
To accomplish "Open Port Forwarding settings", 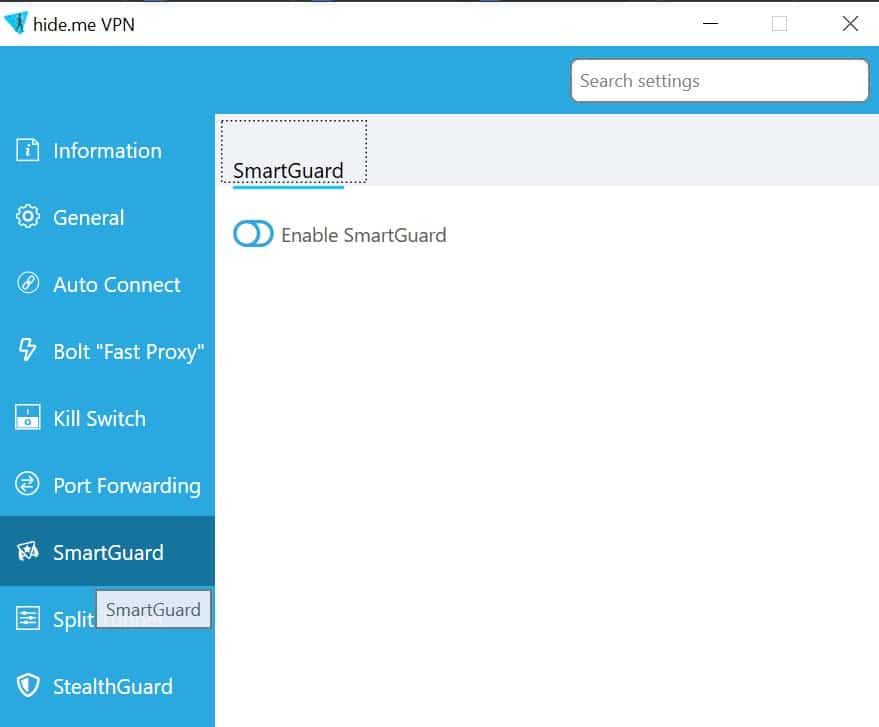I will coord(107,485).
